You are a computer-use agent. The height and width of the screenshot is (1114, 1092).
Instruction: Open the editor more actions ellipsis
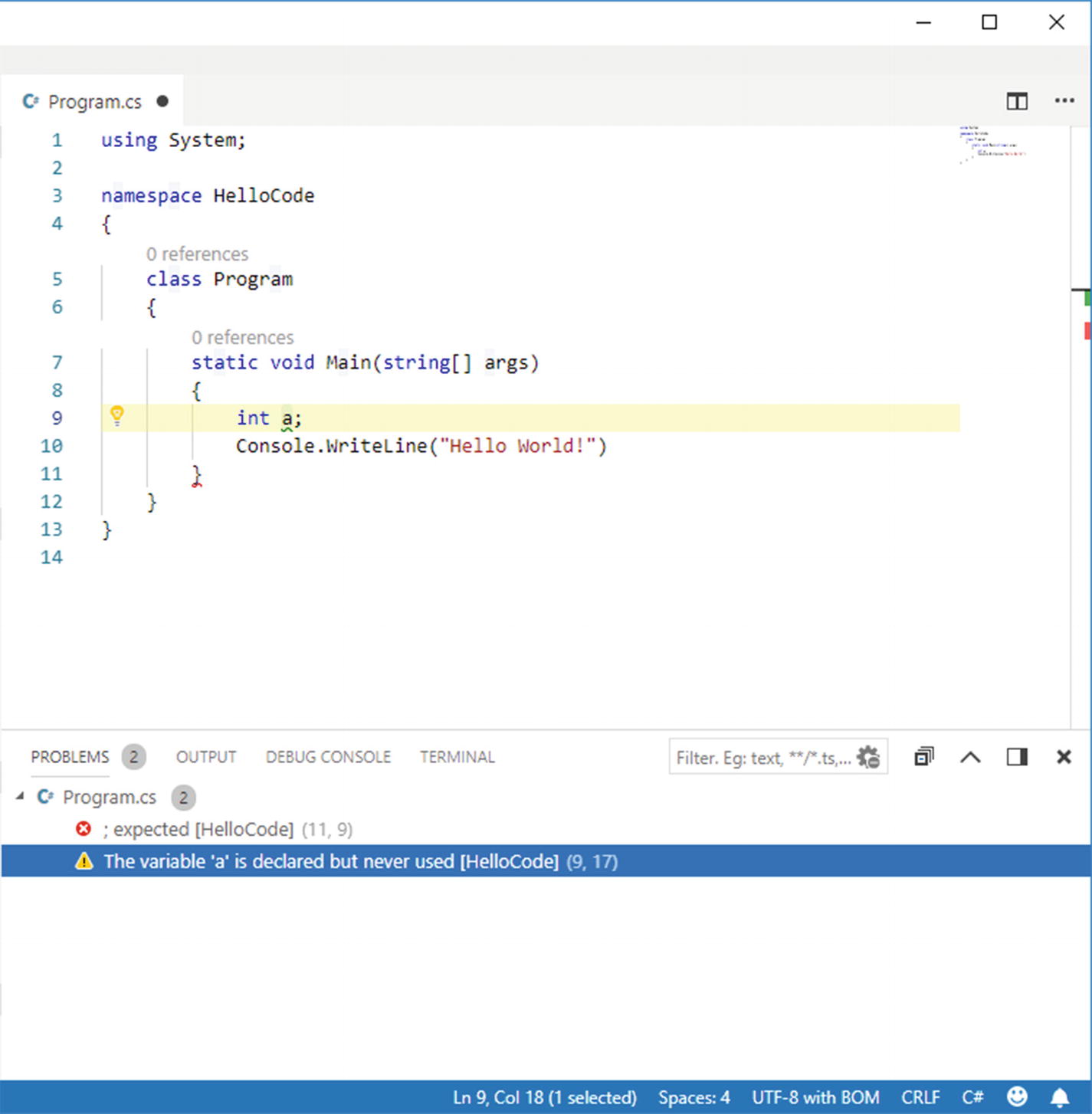[x=1064, y=101]
